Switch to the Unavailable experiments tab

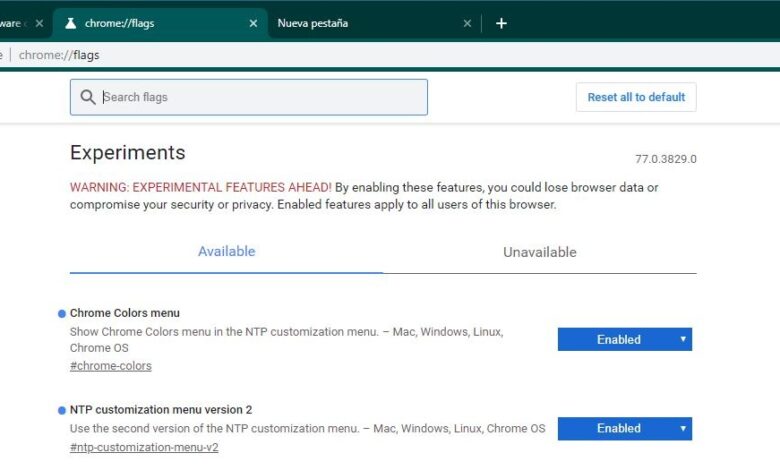click(539, 253)
